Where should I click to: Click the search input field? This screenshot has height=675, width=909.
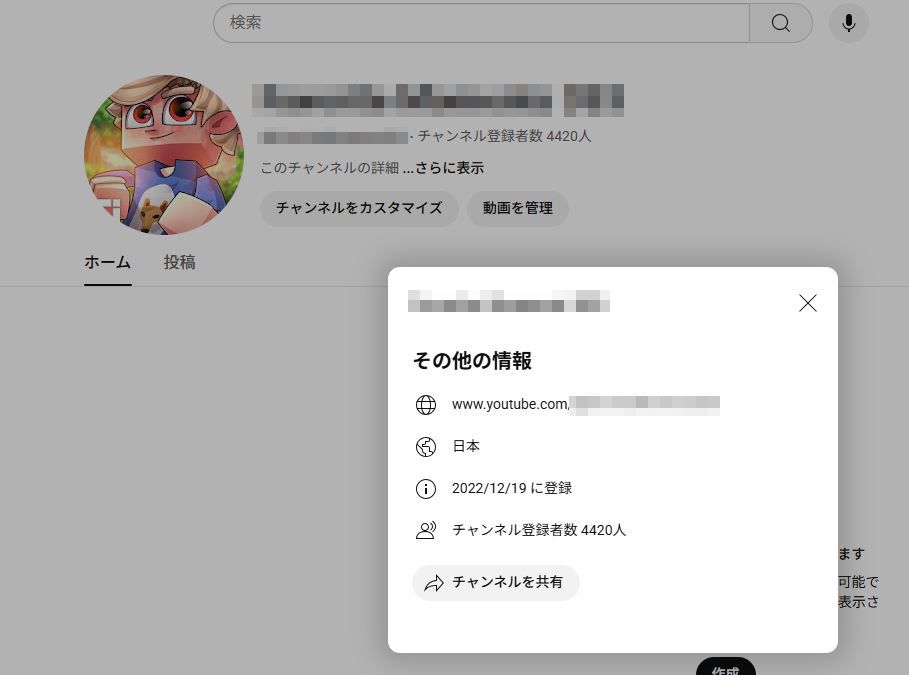pos(480,23)
